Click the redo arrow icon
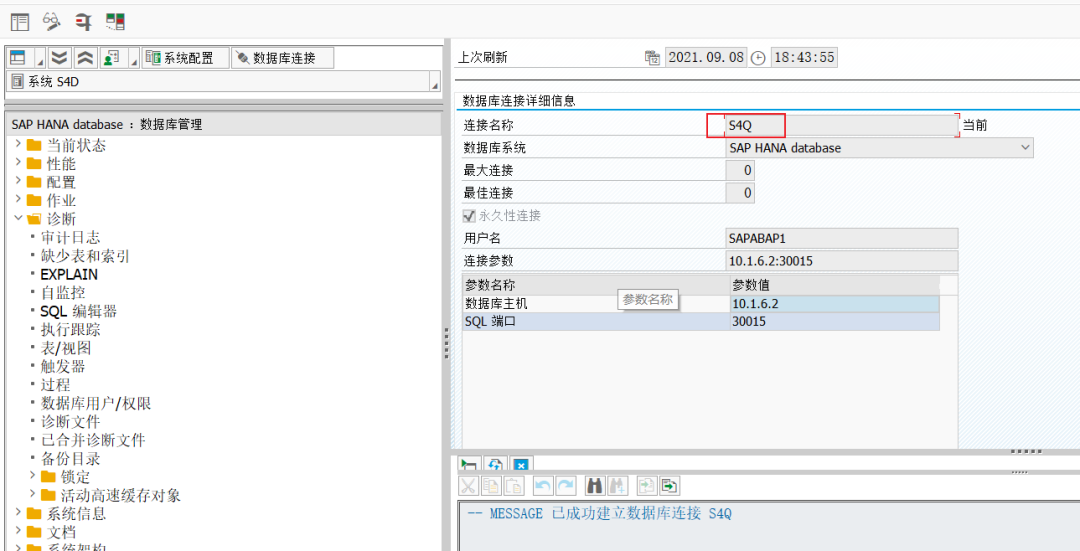Image resolution: width=1080 pixels, height=551 pixels. (x=565, y=486)
